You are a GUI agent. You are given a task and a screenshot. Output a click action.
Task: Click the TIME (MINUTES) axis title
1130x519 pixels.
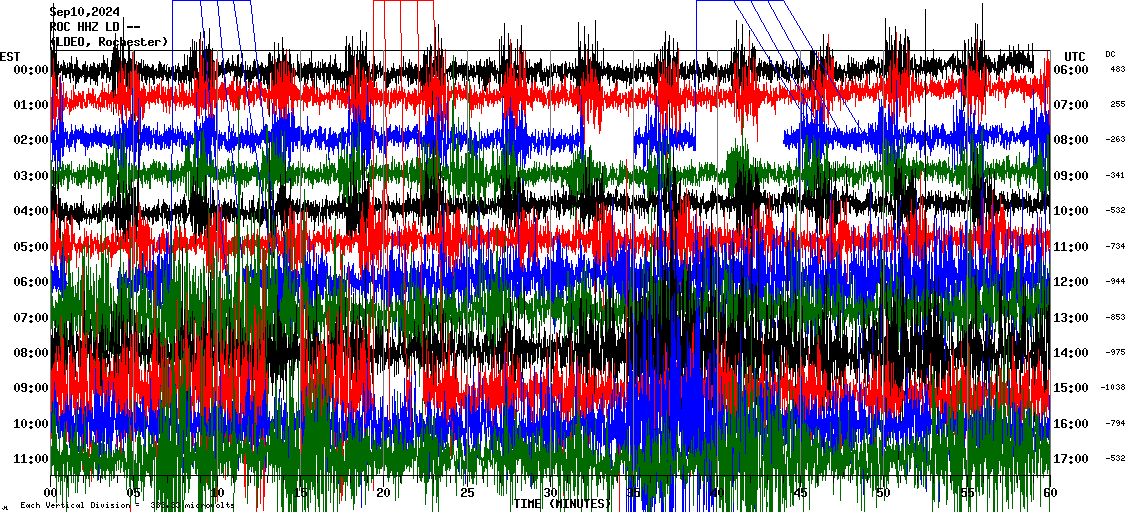(562, 503)
